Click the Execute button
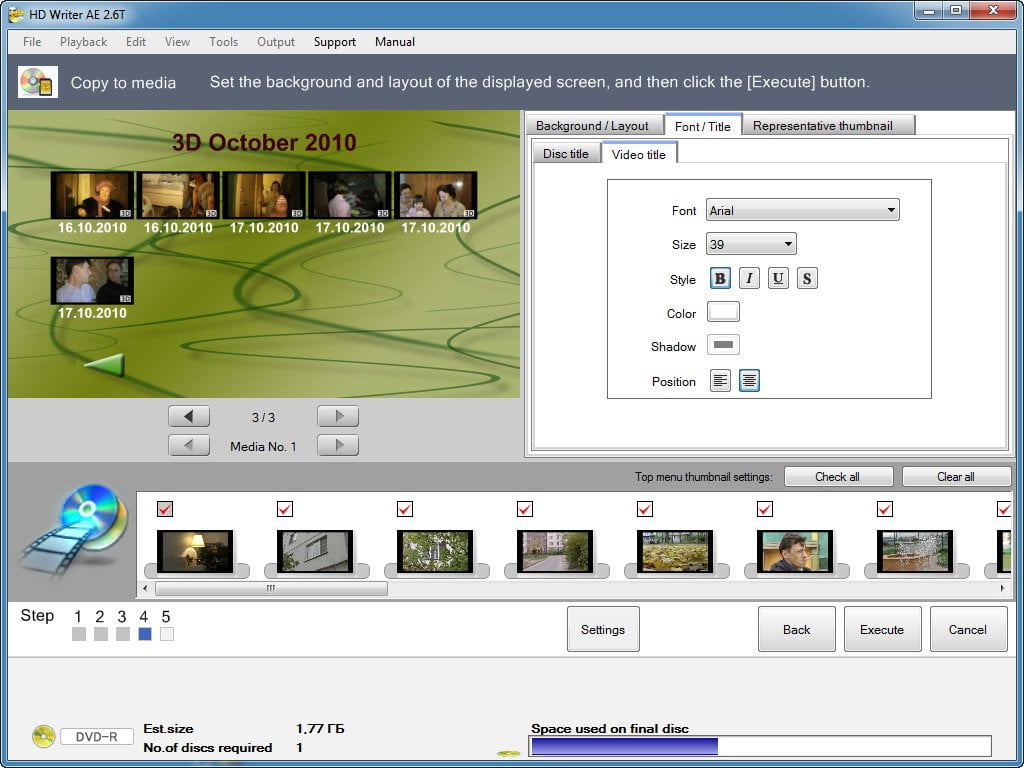Screen dimensions: 1024x768 coord(882,629)
